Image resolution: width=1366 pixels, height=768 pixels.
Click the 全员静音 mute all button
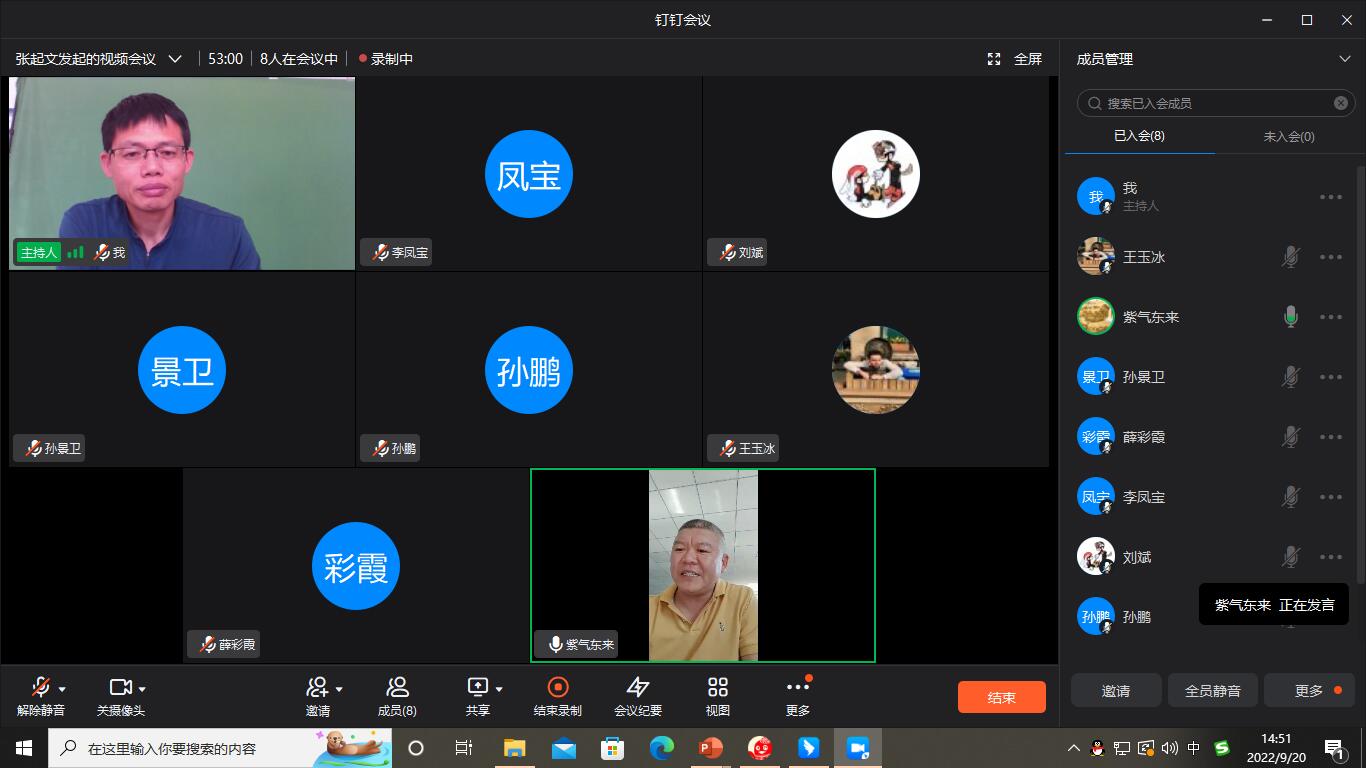point(1213,690)
